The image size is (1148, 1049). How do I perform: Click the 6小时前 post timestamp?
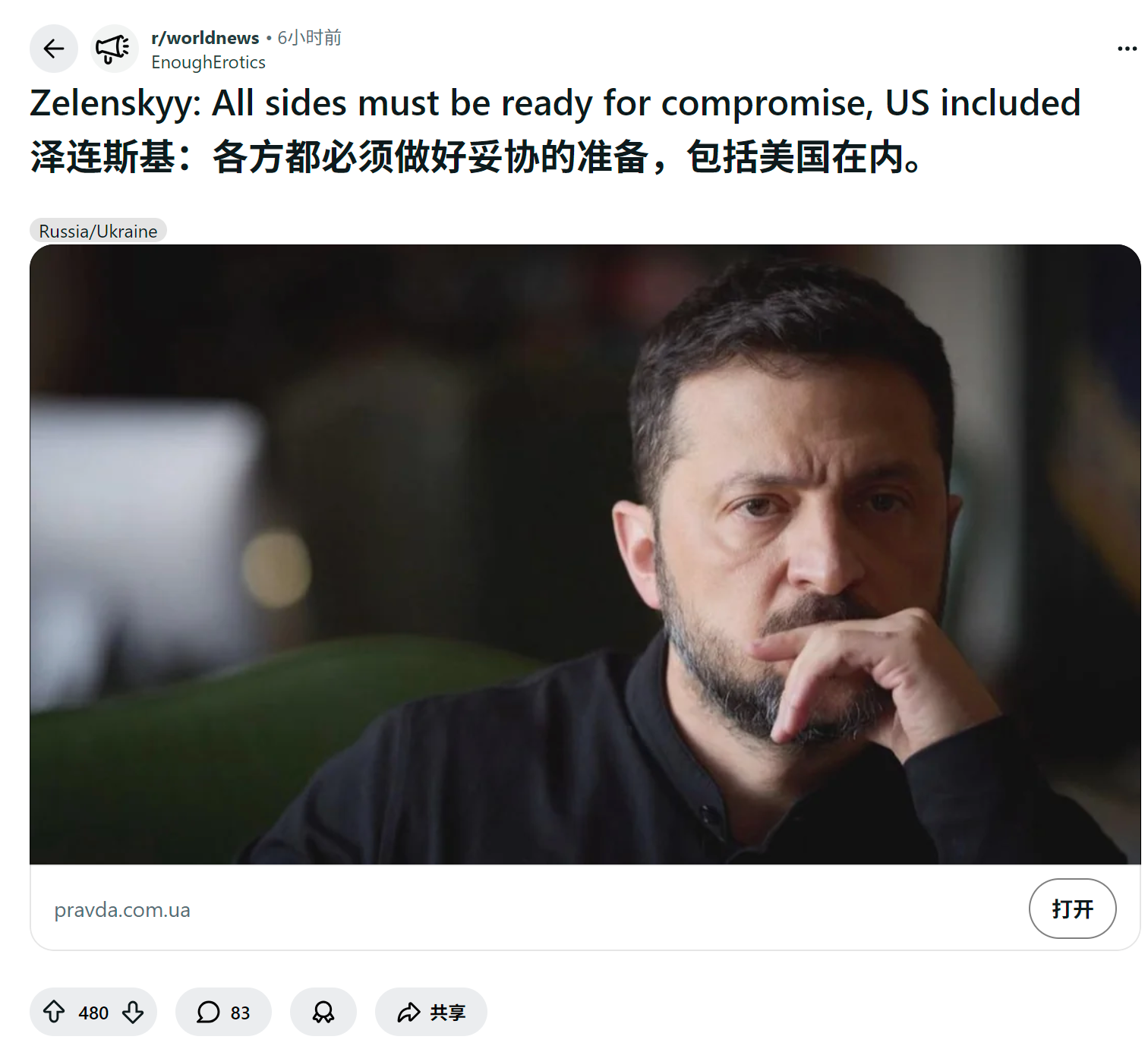click(310, 38)
